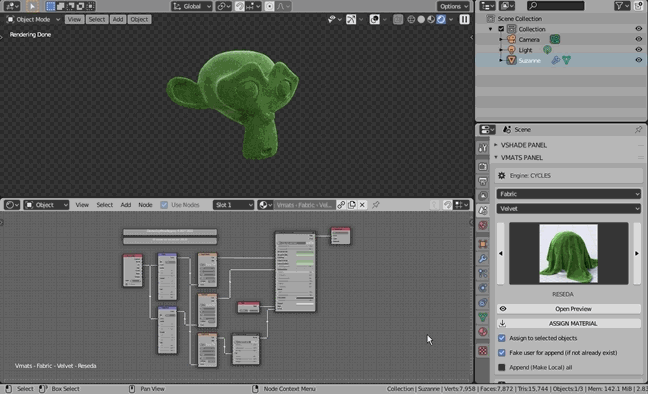The width and height of the screenshot is (648, 394).
Task: Open the Modifiers properties tab
Action: coord(483,259)
